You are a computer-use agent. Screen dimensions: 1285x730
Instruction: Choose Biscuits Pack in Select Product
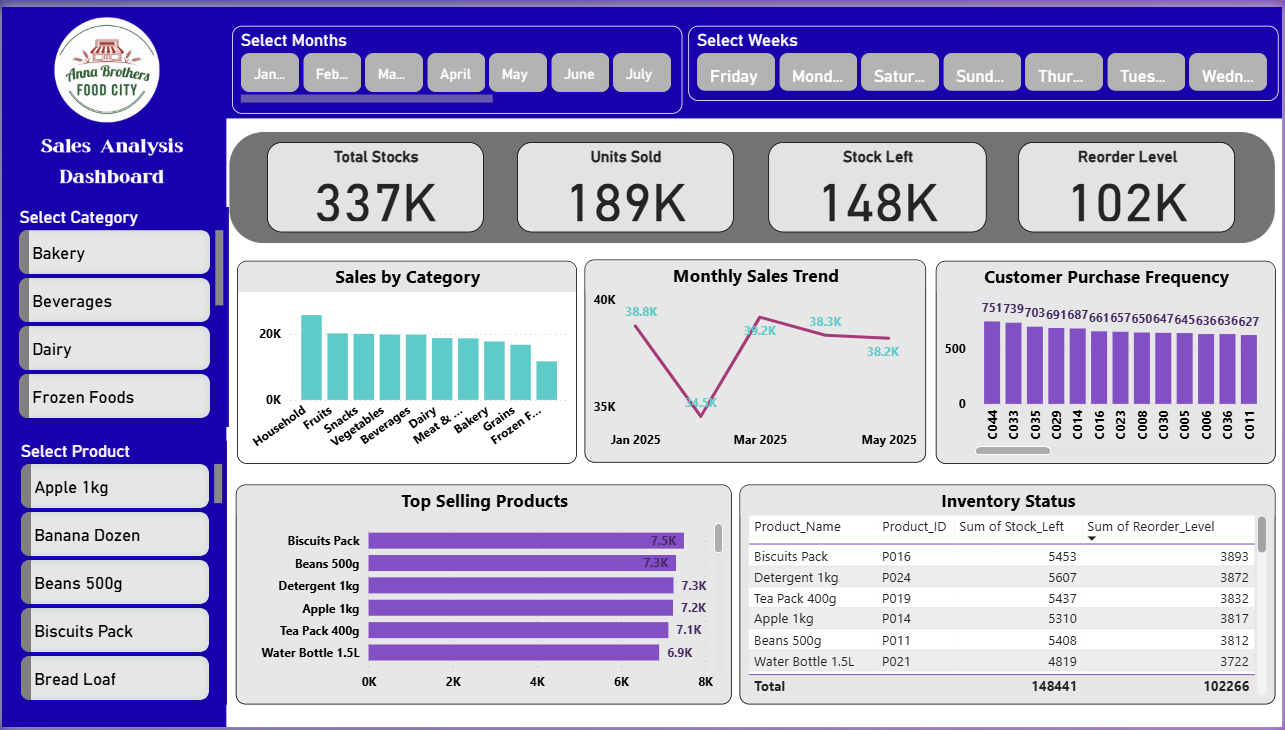pos(113,630)
